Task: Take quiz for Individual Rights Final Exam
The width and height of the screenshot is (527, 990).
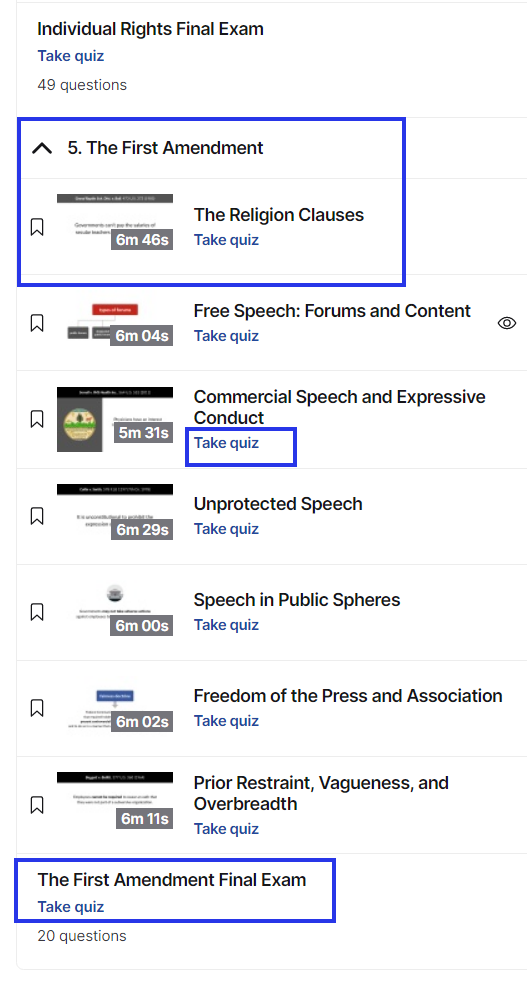Action: pyautogui.click(x=71, y=56)
